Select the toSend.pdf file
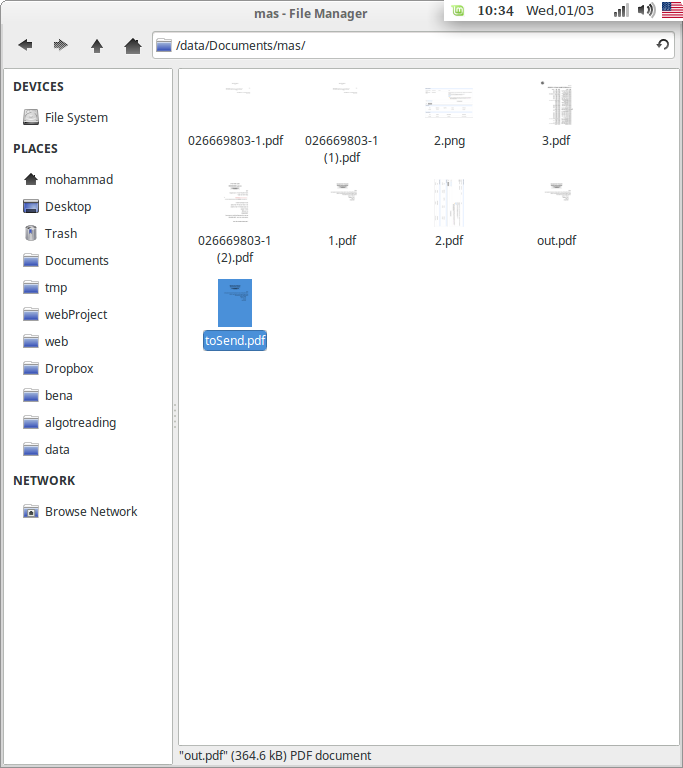The width and height of the screenshot is (683, 768). pyautogui.click(x=235, y=303)
